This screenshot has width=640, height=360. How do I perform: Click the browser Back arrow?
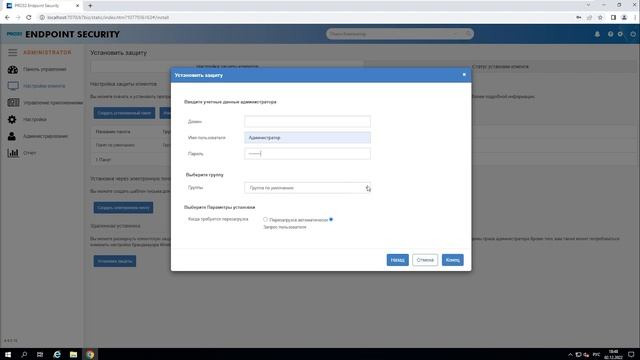click(x=7, y=18)
